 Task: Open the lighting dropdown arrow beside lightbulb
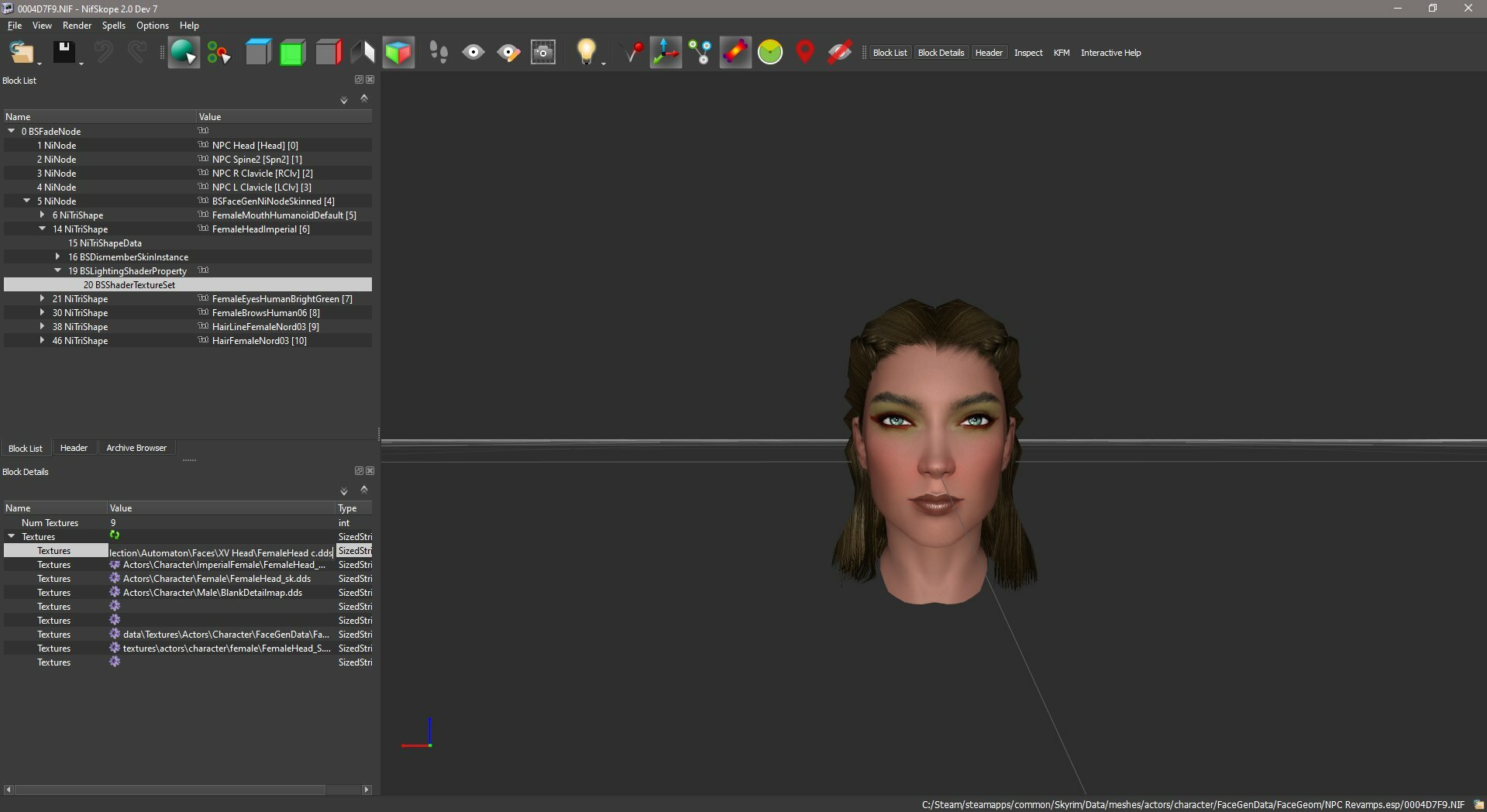tap(604, 63)
